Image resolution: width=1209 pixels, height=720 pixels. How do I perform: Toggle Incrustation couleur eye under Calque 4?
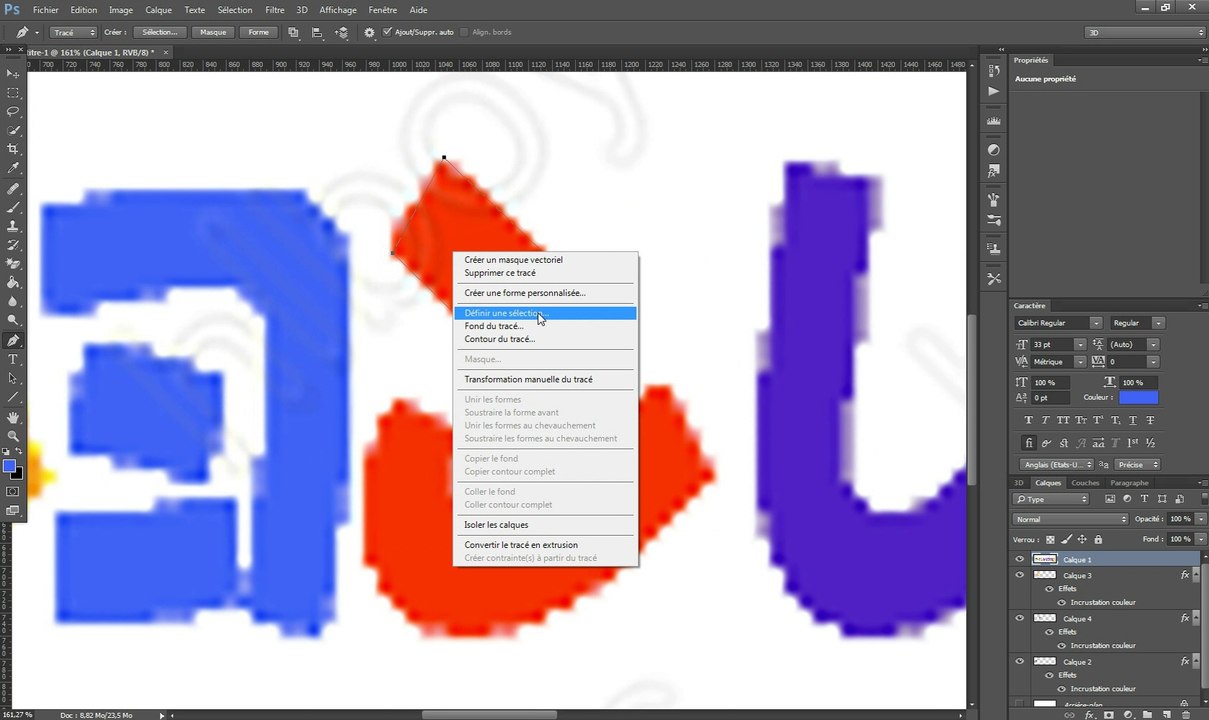click(x=1062, y=645)
